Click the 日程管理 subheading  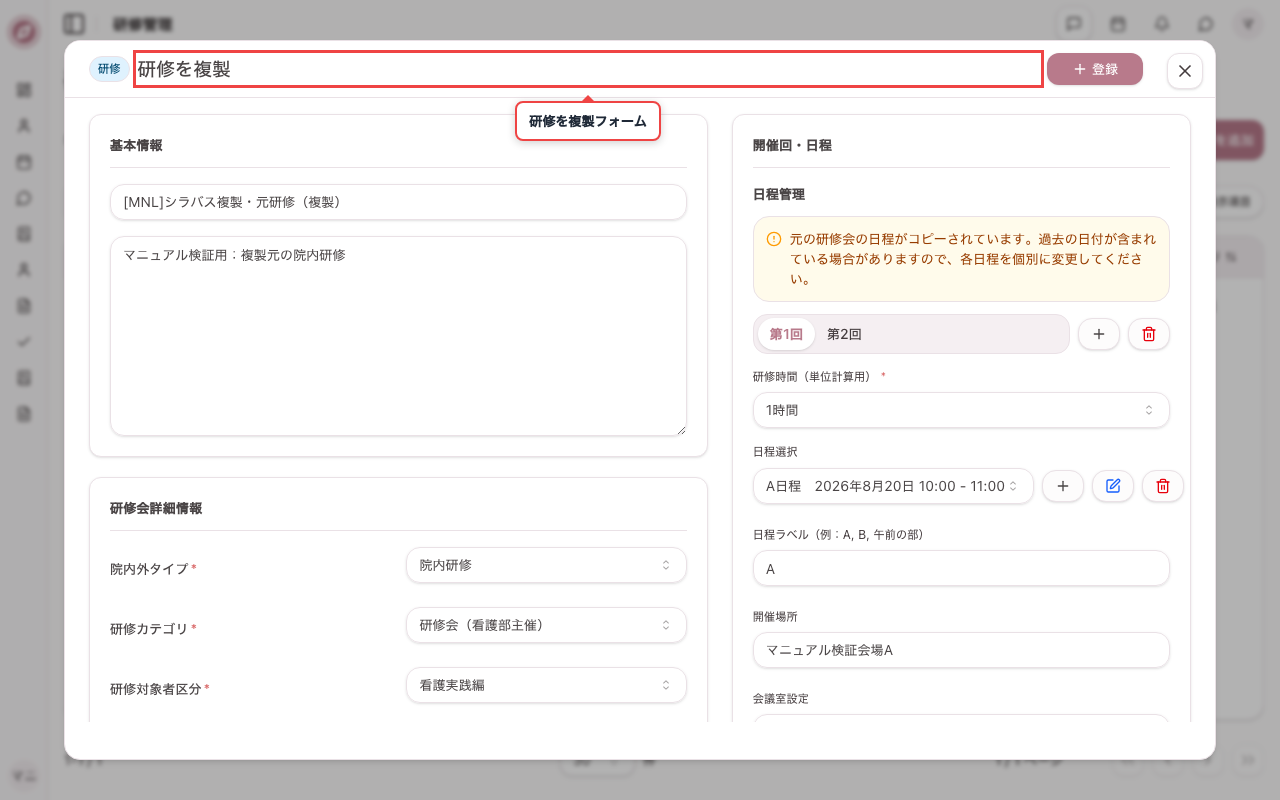coord(779,194)
